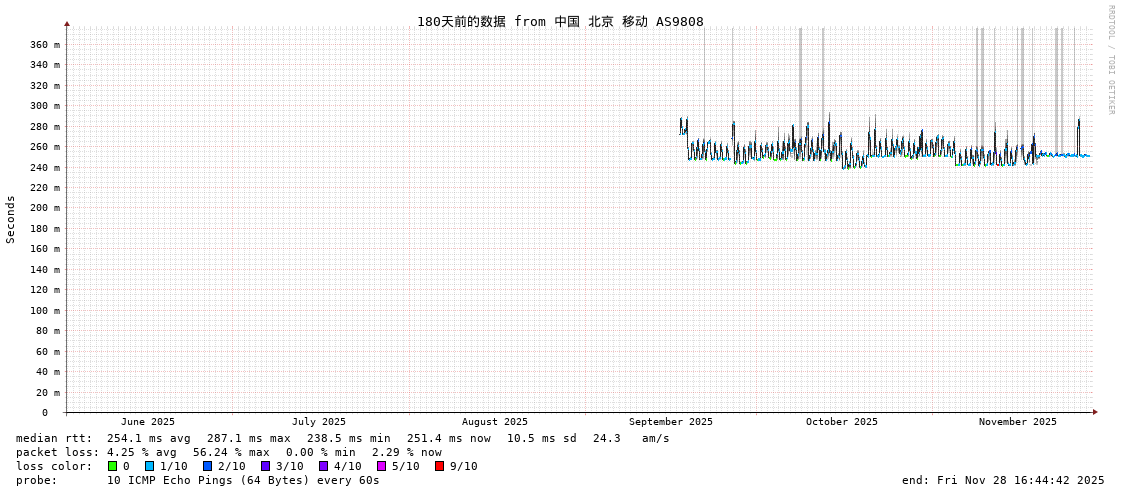Click the October 2025 x-axis label

[842, 422]
